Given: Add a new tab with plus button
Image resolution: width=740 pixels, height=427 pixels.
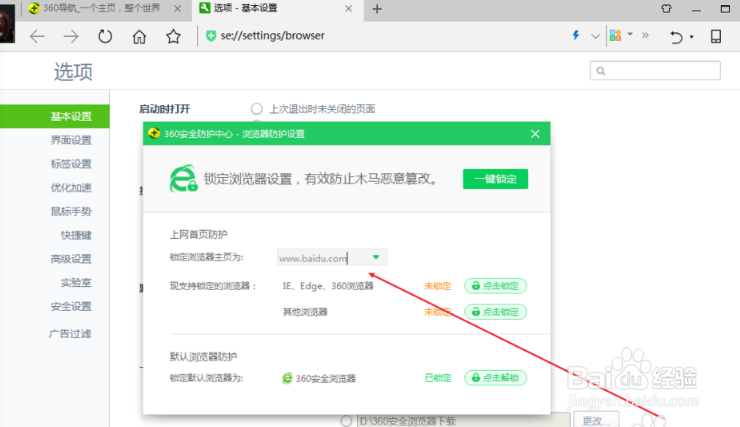Looking at the screenshot, I should 377,9.
